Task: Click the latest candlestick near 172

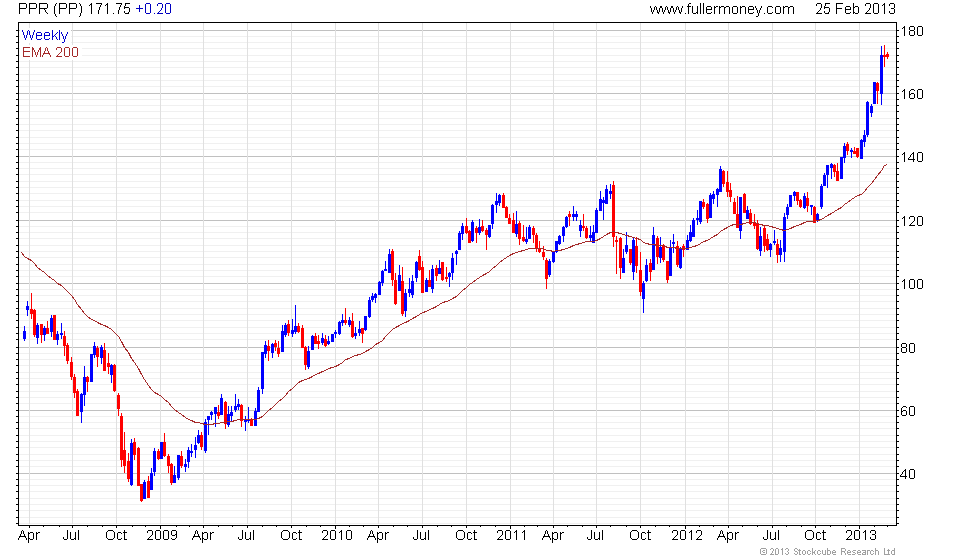Action: (887, 56)
